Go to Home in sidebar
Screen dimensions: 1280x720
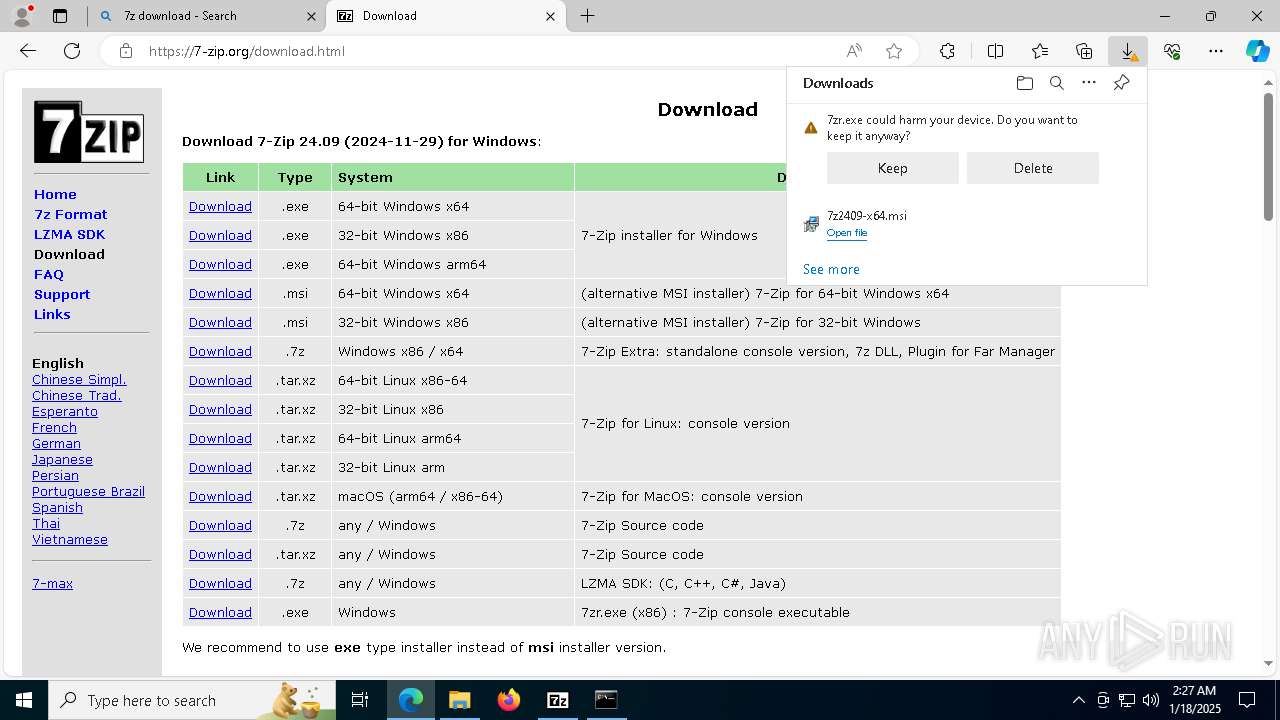pos(55,194)
